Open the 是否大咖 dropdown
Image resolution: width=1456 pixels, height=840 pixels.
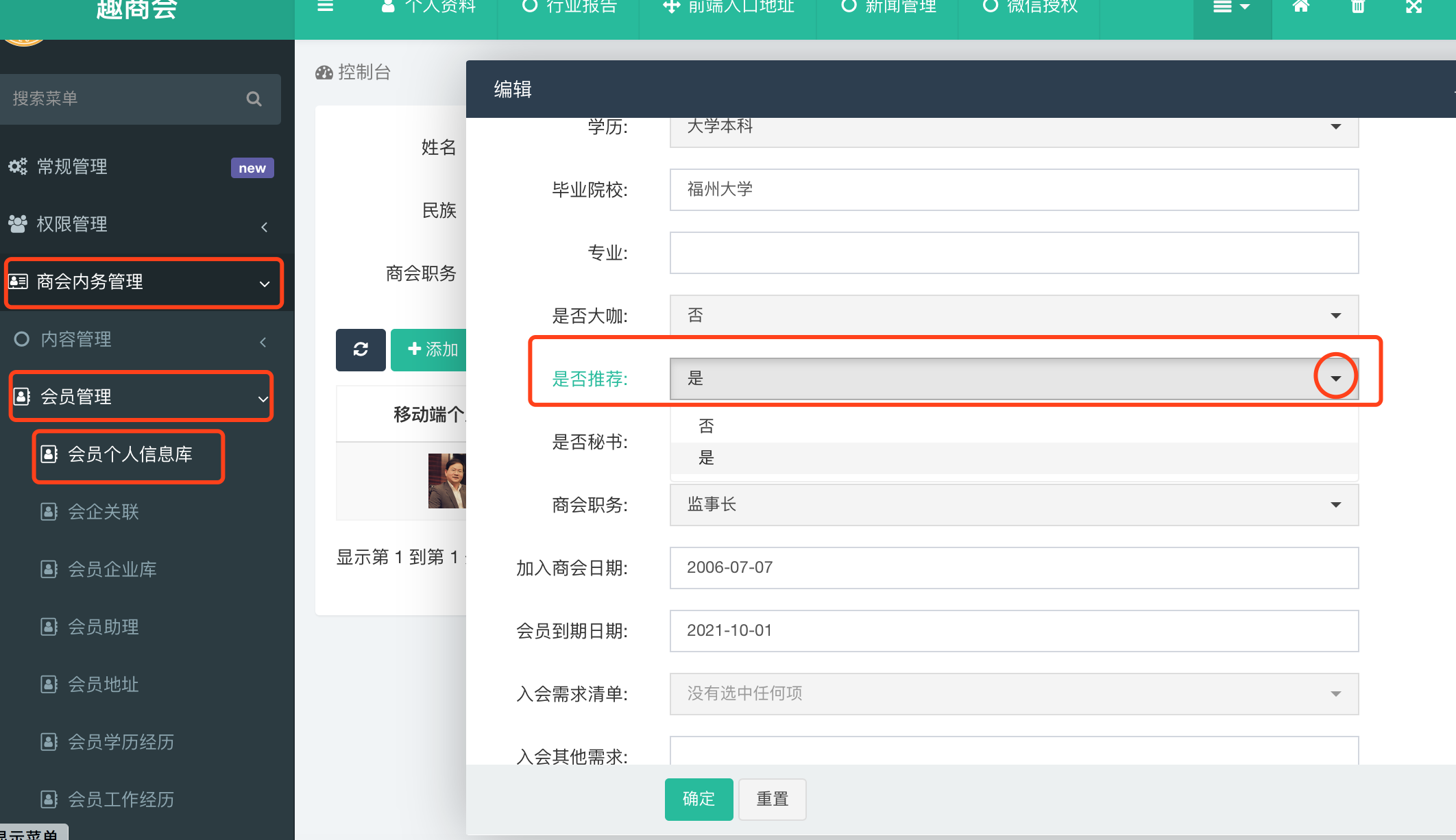(x=1013, y=315)
